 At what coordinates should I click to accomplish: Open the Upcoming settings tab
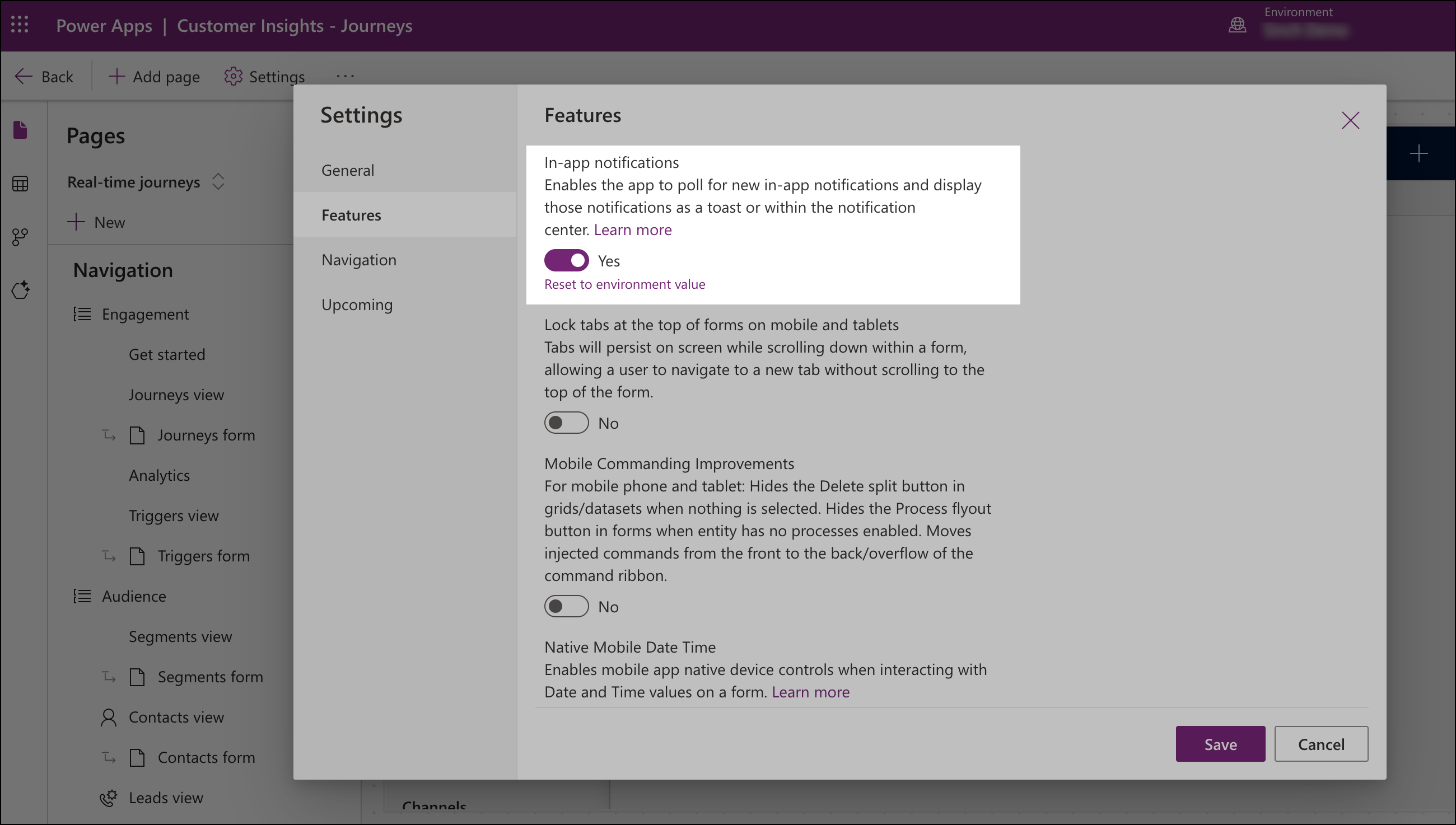coord(405,304)
